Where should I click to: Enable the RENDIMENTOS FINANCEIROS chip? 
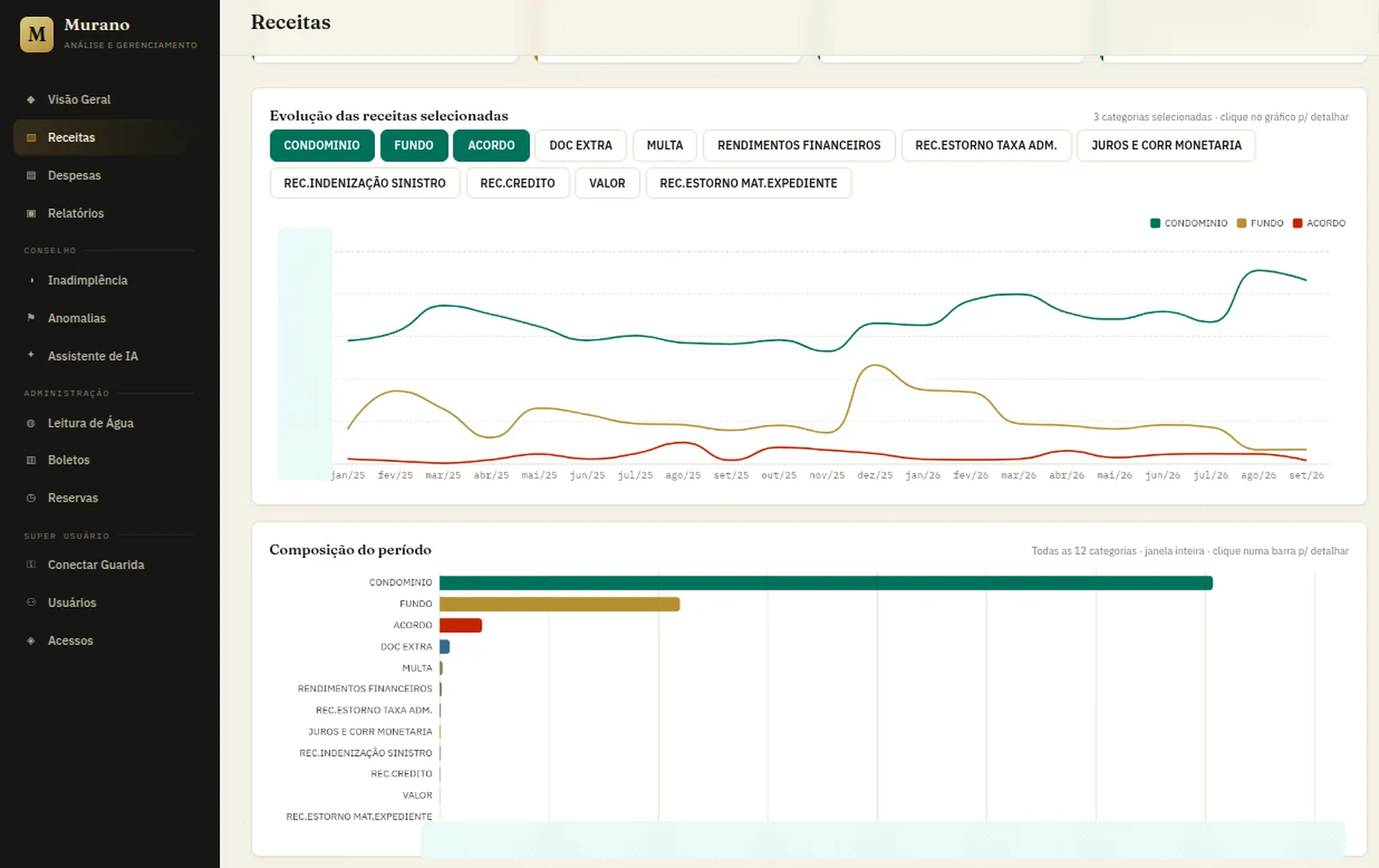pos(799,146)
